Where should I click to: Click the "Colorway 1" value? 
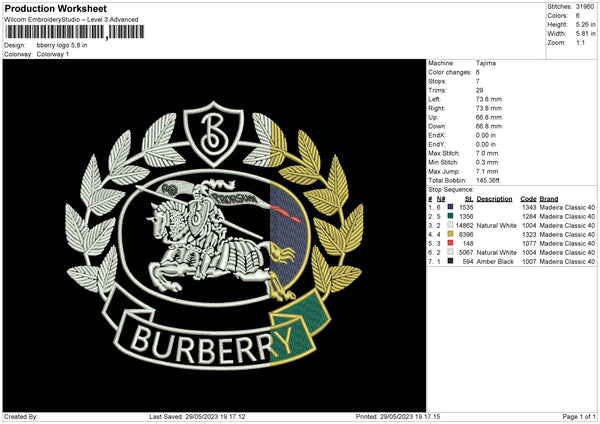53,54
